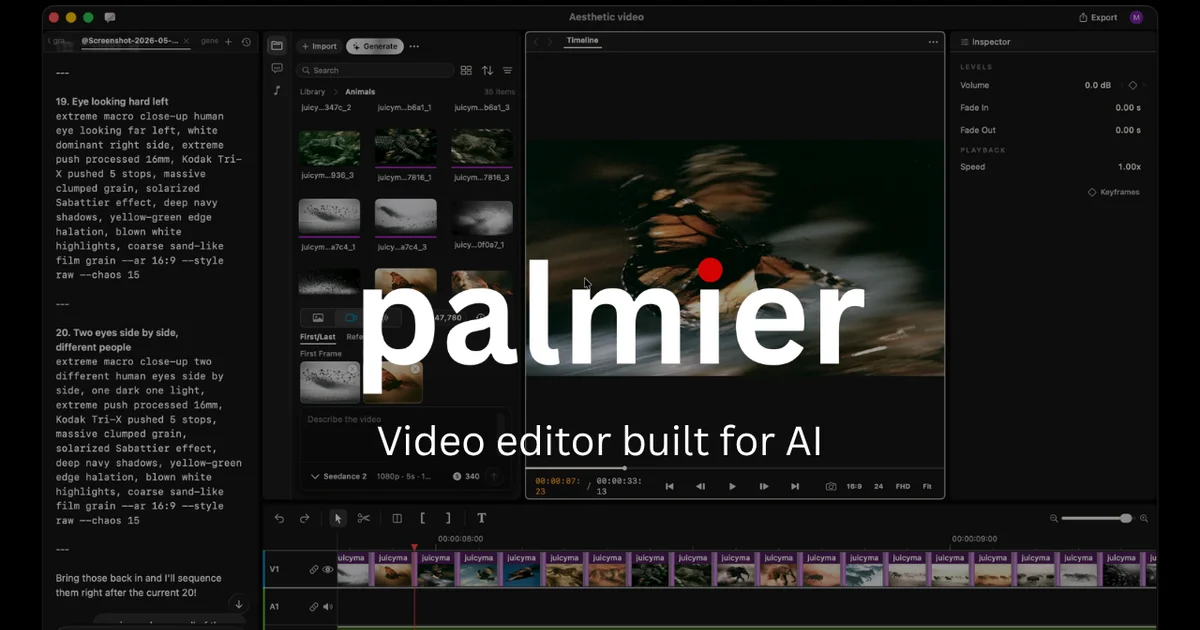Click the Export button
1200x630 pixels.
[x=1098, y=17]
